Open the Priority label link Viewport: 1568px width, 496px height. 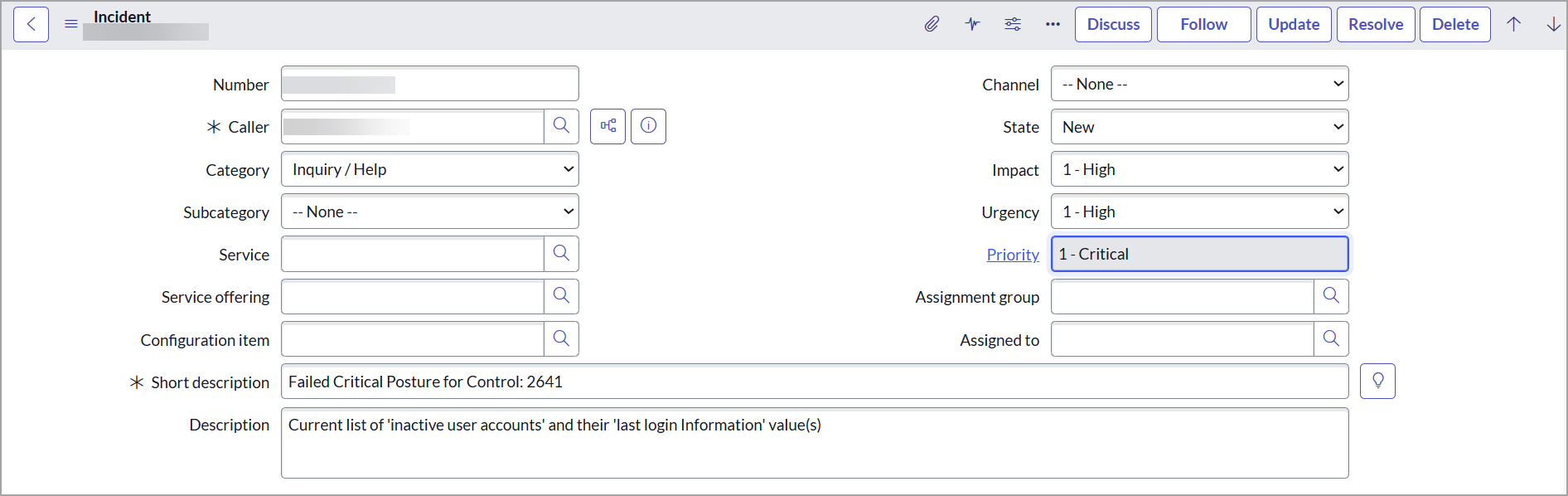tap(1013, 255)
